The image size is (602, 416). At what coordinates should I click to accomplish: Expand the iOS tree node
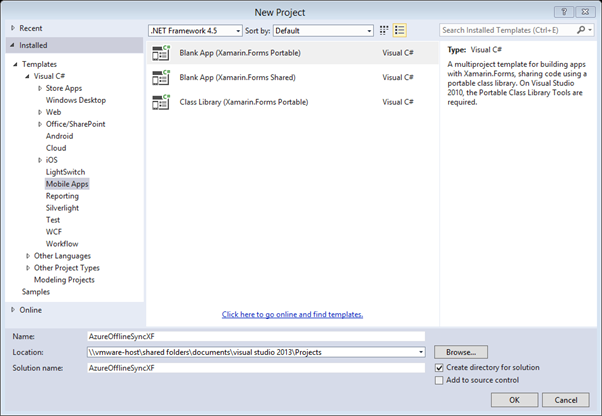40,160
